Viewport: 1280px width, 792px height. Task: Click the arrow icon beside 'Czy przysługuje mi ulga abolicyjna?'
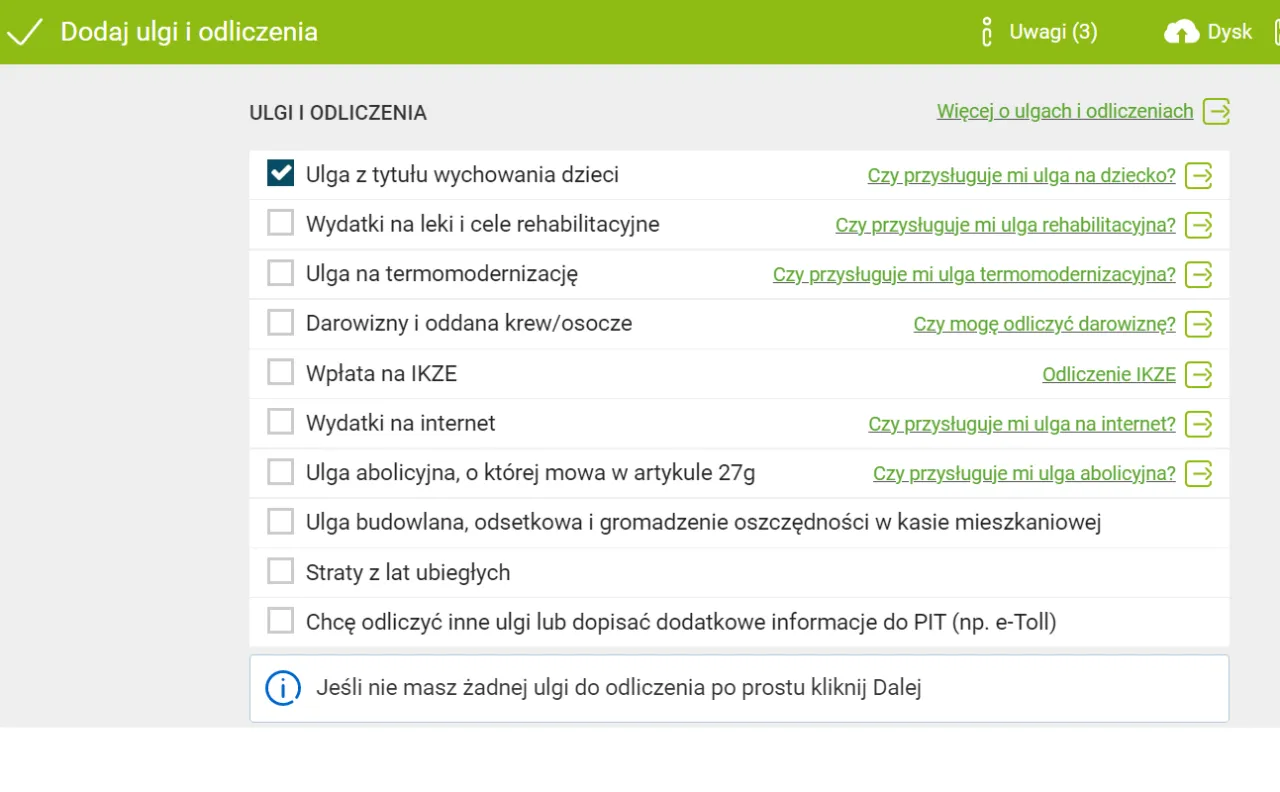point(1199,473)
